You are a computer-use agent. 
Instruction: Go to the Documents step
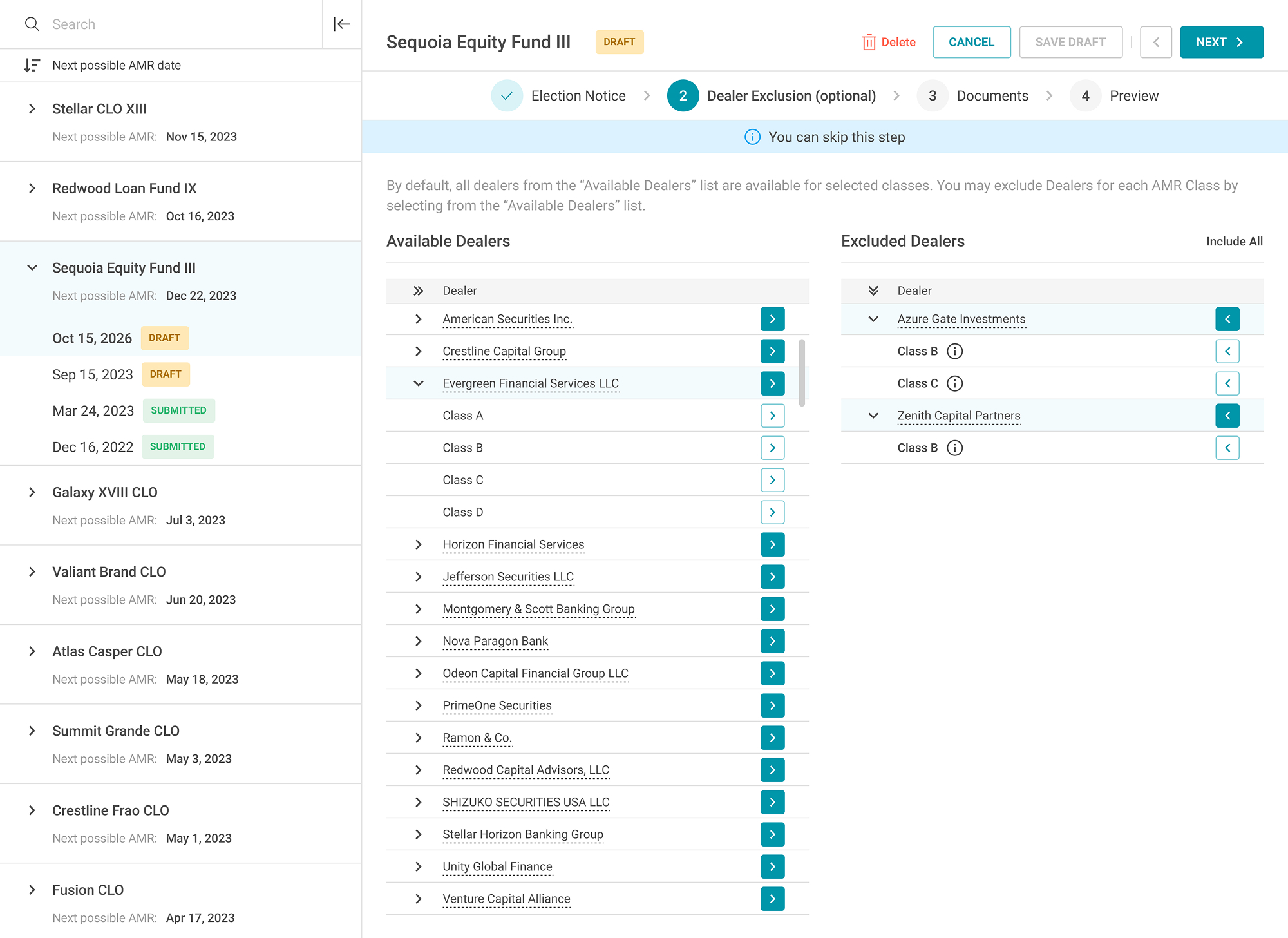coord(972,96)
